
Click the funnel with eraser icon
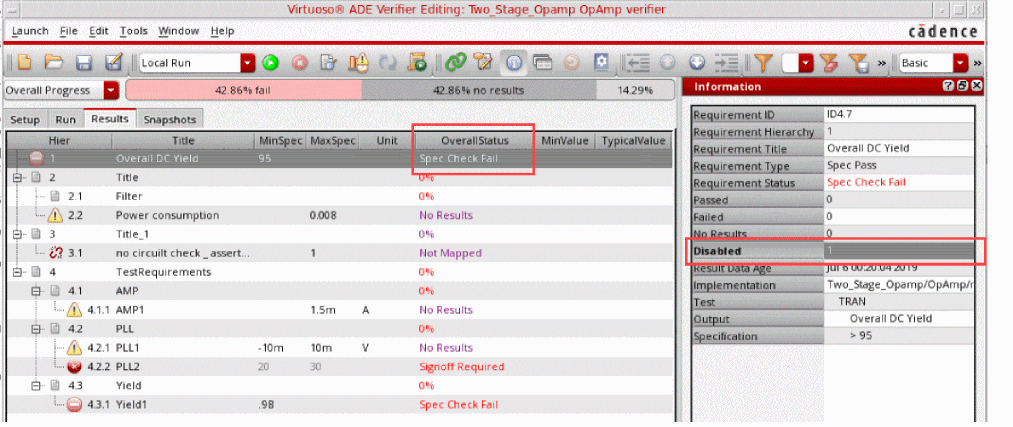pos(829,63)
